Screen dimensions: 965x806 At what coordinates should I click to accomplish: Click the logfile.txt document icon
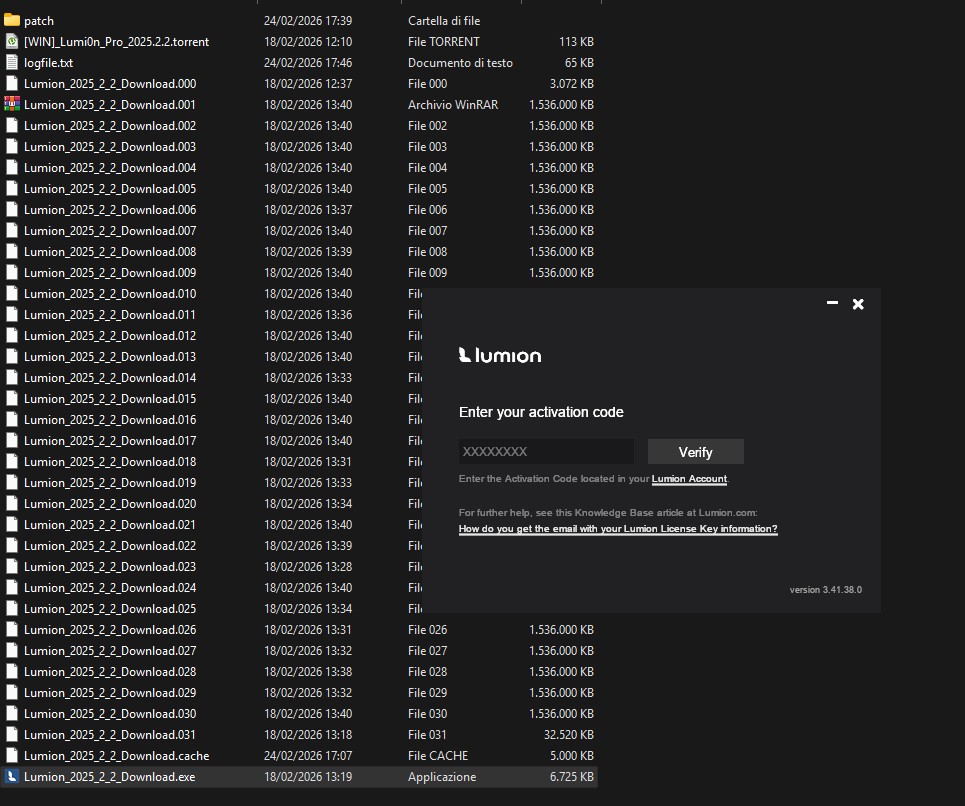tap(12, 62)
